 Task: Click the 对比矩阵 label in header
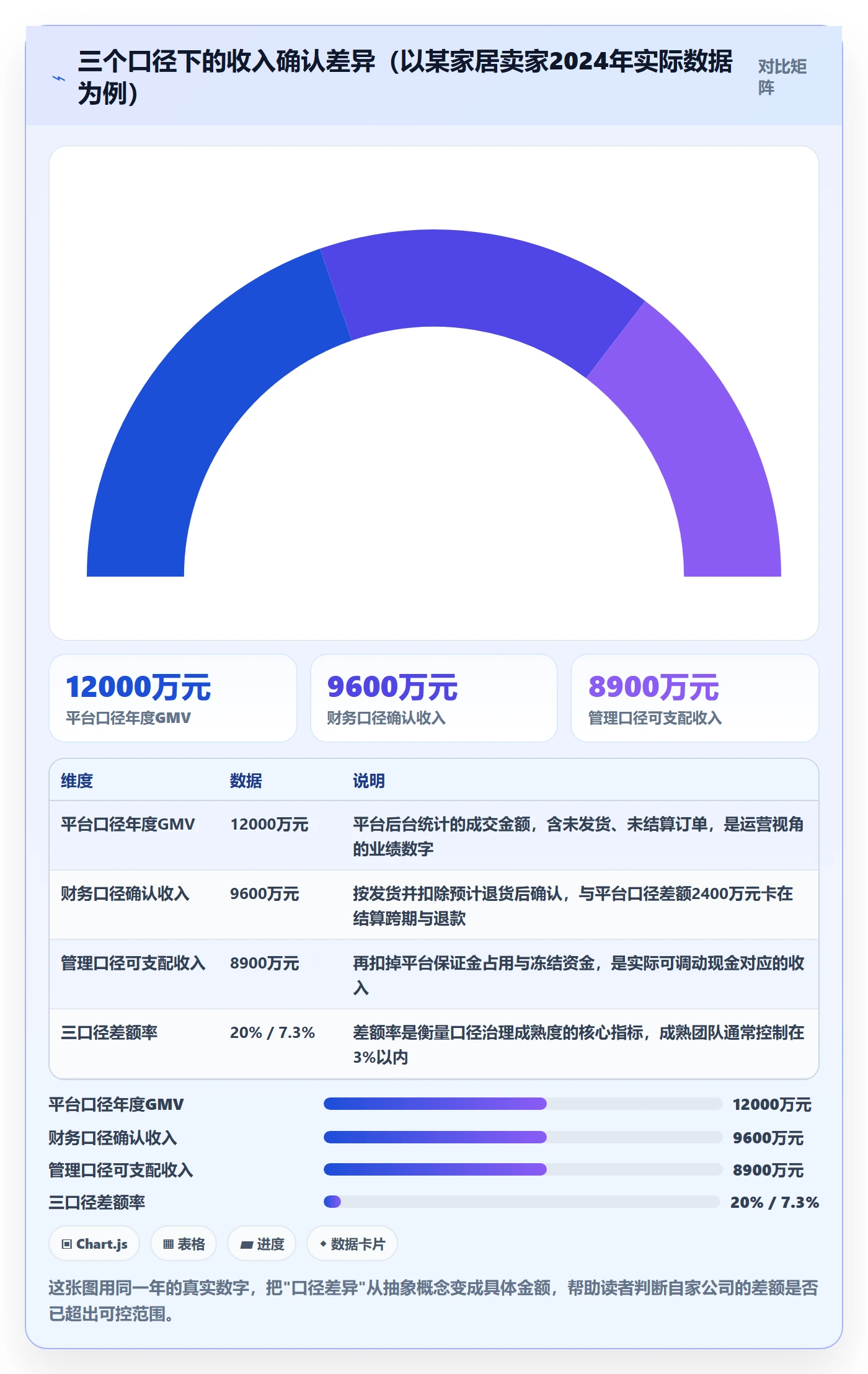(x=782, y=77)
